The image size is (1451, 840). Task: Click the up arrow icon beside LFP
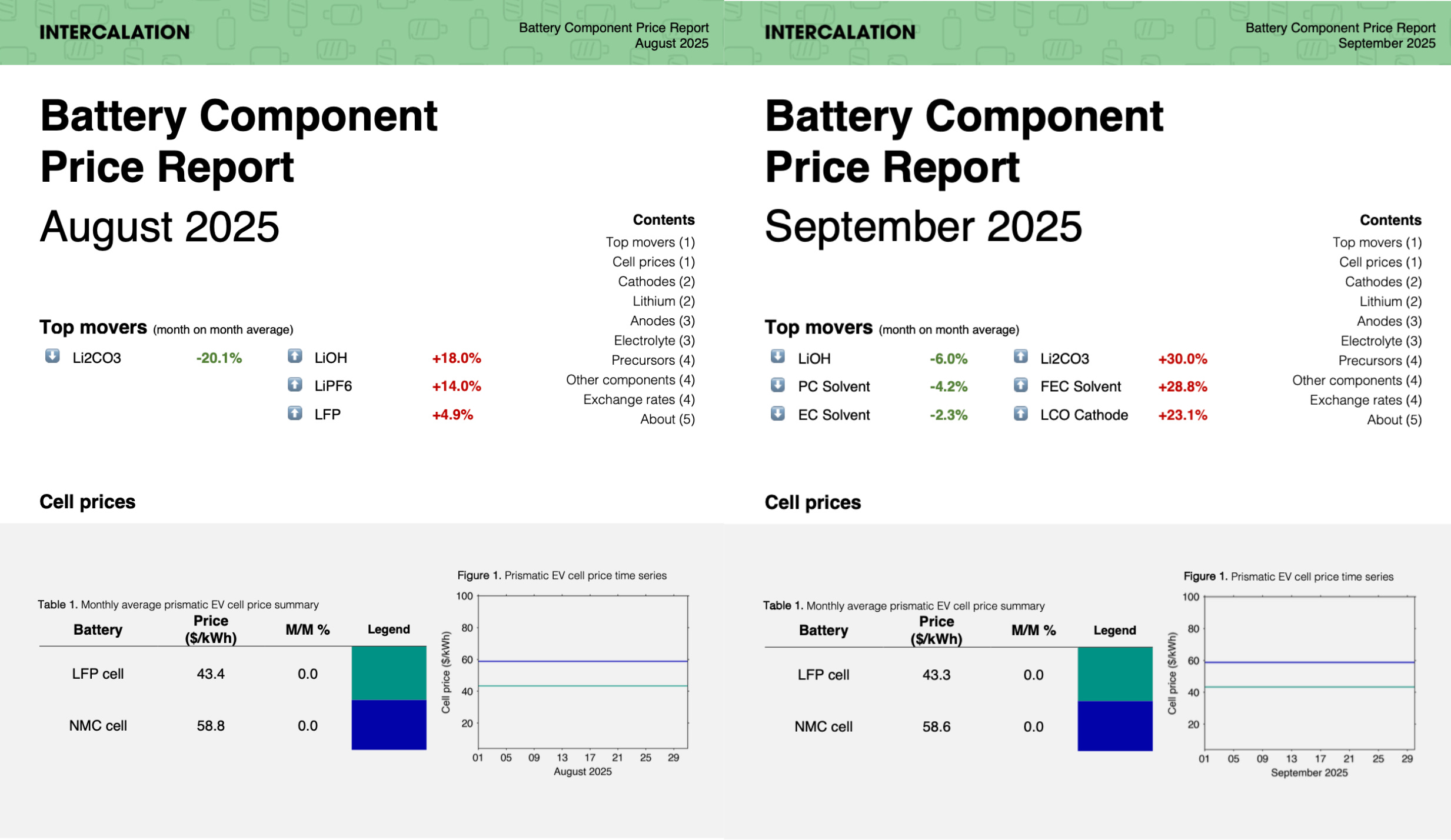click(295, 413)
